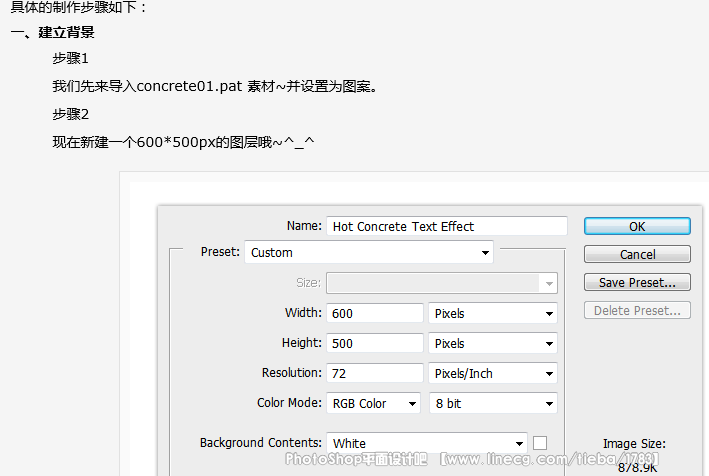Open the Preset dropdown showing Custom
Image resolution: width=709 pixels, height=476 pixels.
(x=369, y=252)
